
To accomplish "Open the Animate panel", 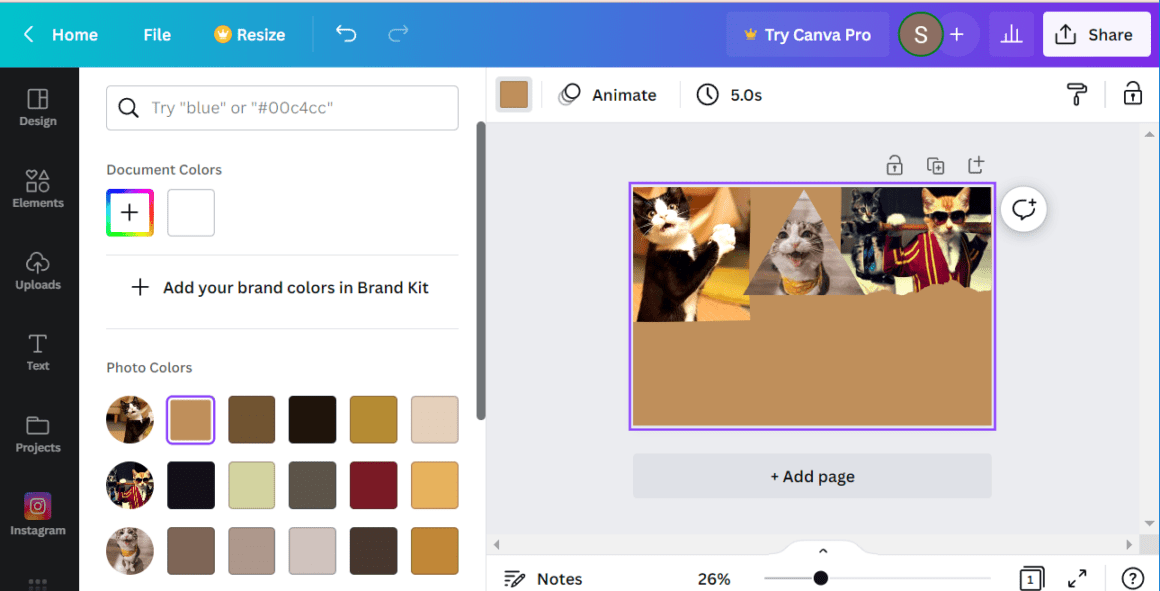I will coord(609,94).
